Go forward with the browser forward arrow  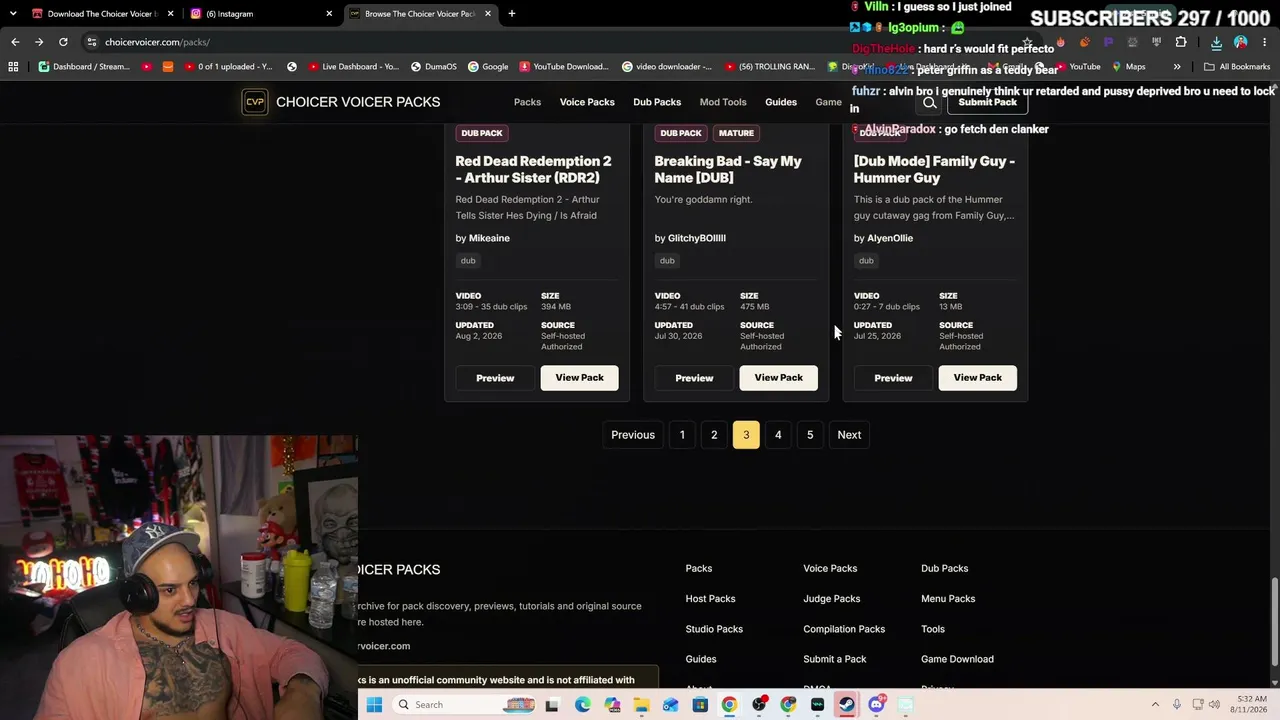coord(39,42)
